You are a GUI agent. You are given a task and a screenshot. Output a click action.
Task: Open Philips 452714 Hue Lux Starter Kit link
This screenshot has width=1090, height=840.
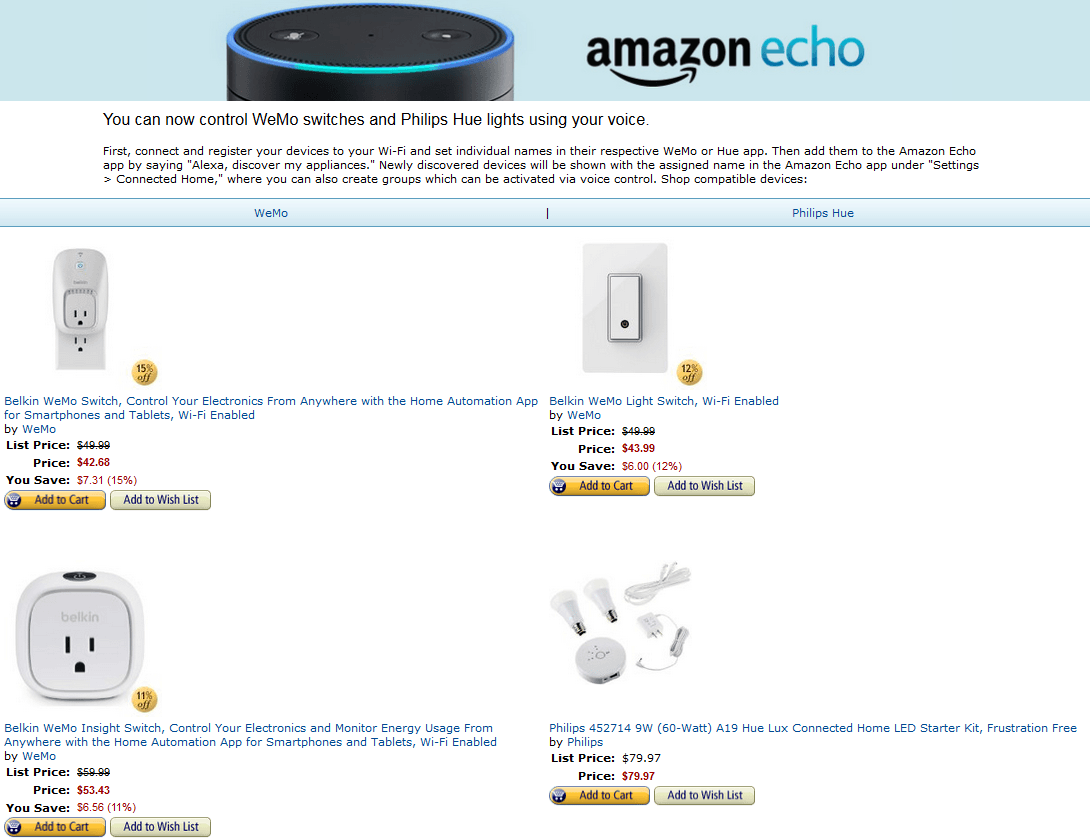pyautogui.click(x=813, y=728)
